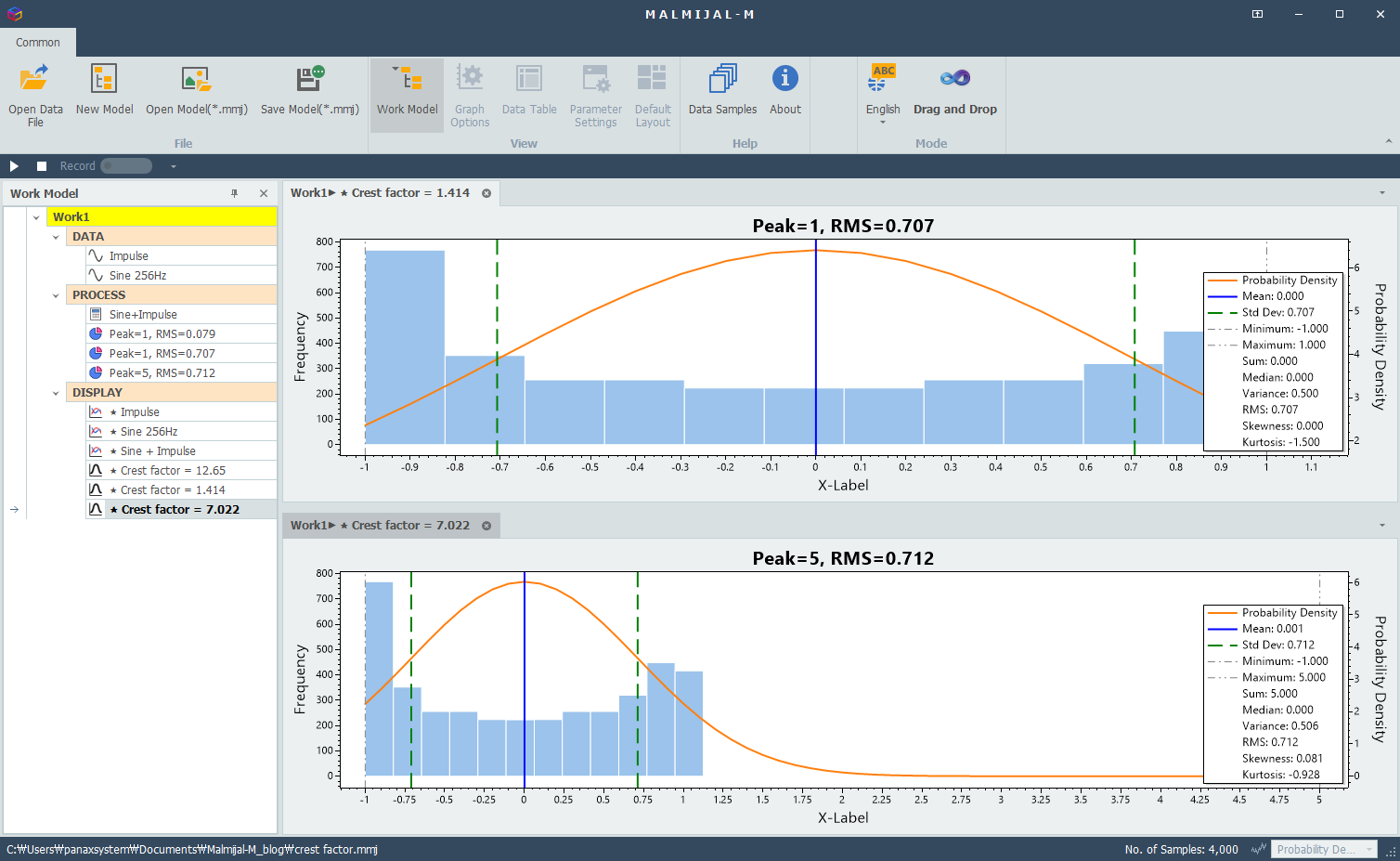Screen dimensions: 1400x861
Task: Save the model with Save Model(*.mmj)
Action: click(310, 90)
